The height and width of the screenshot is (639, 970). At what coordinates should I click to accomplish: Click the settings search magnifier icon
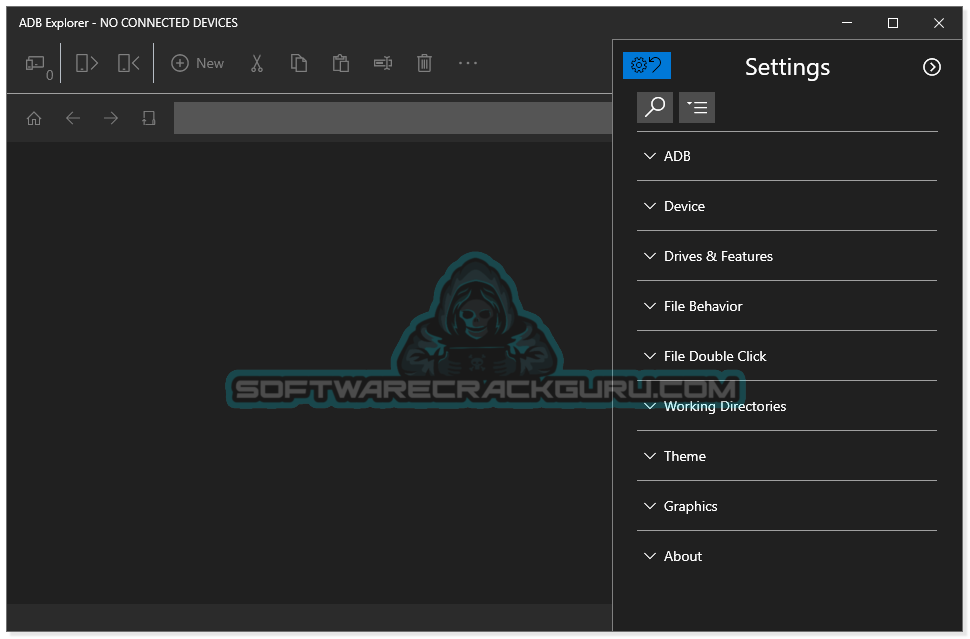(x=655, y=108)
